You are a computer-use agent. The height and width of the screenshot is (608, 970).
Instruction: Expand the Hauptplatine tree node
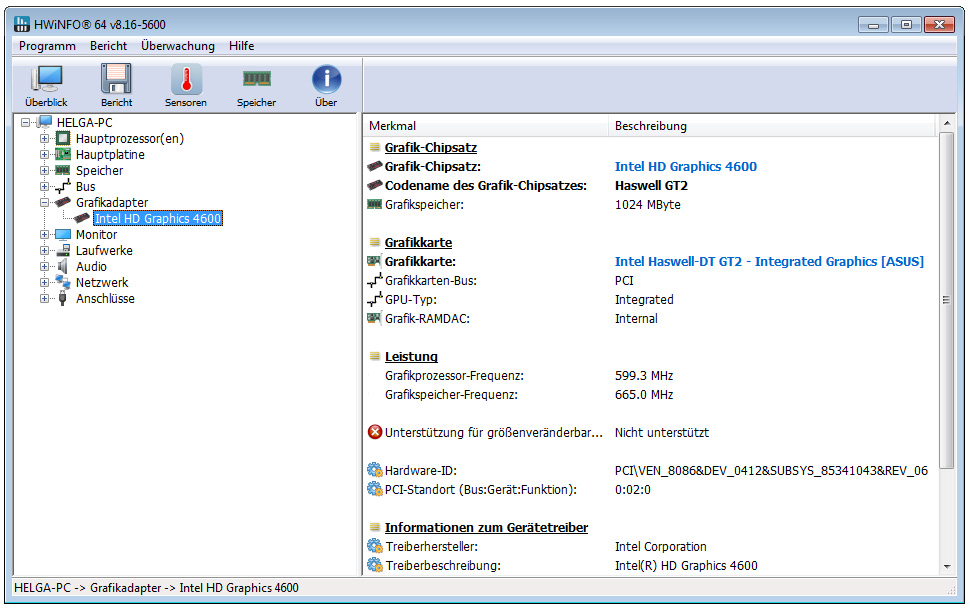[x=44, y=155]
